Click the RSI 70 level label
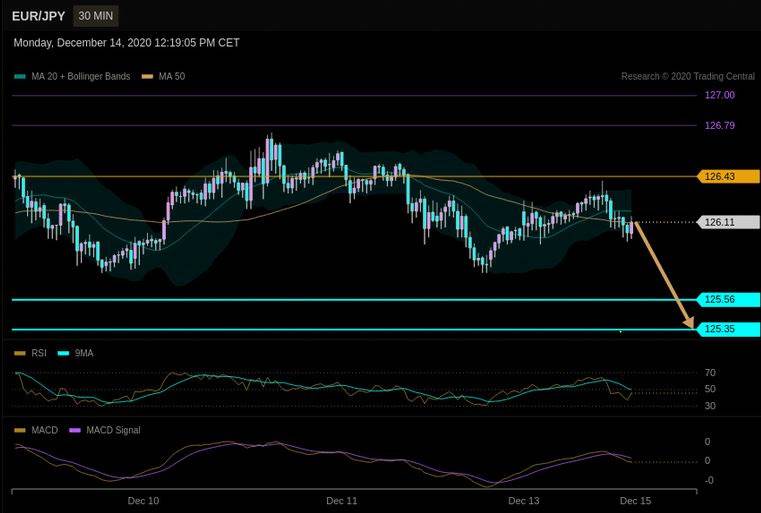The height and width of the screenshot is (513, 761). 710,373
